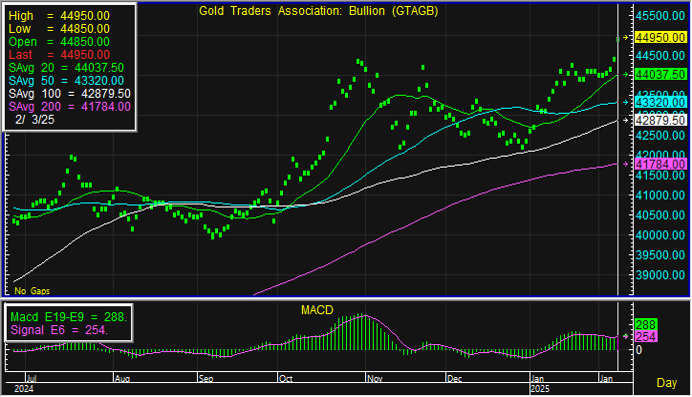Click the 41000.00 price axis label

coord(660,195)
